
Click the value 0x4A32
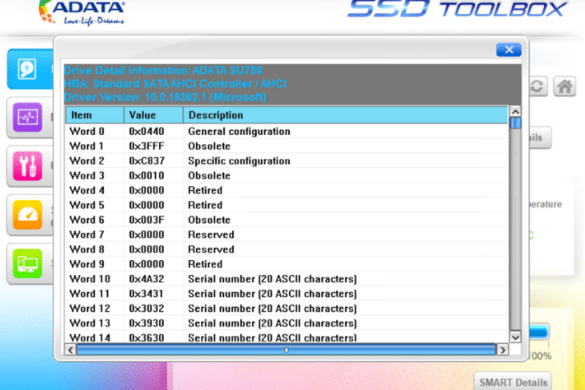[x=146, y=279]
